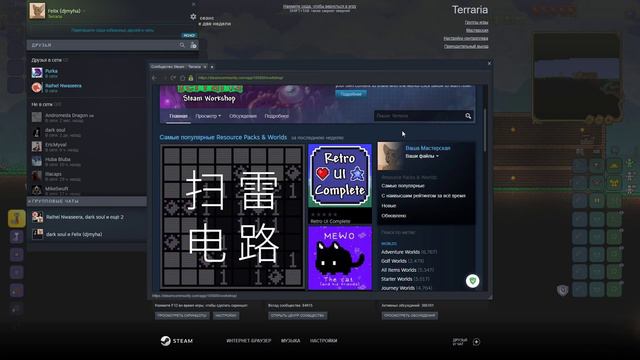The height and width of the screenshot is (360, 640).
Task: Click the shield icon beside inventory grid
Action: pyautogui.click(x=563, y=290)
